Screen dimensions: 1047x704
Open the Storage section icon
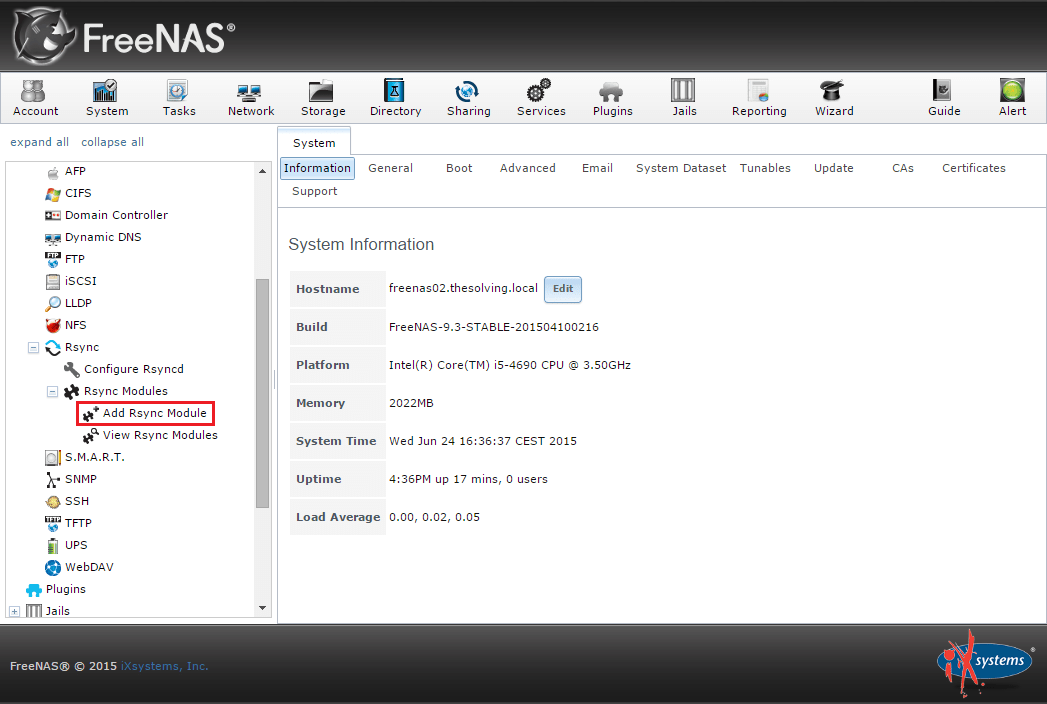click(x=322, y=89)
